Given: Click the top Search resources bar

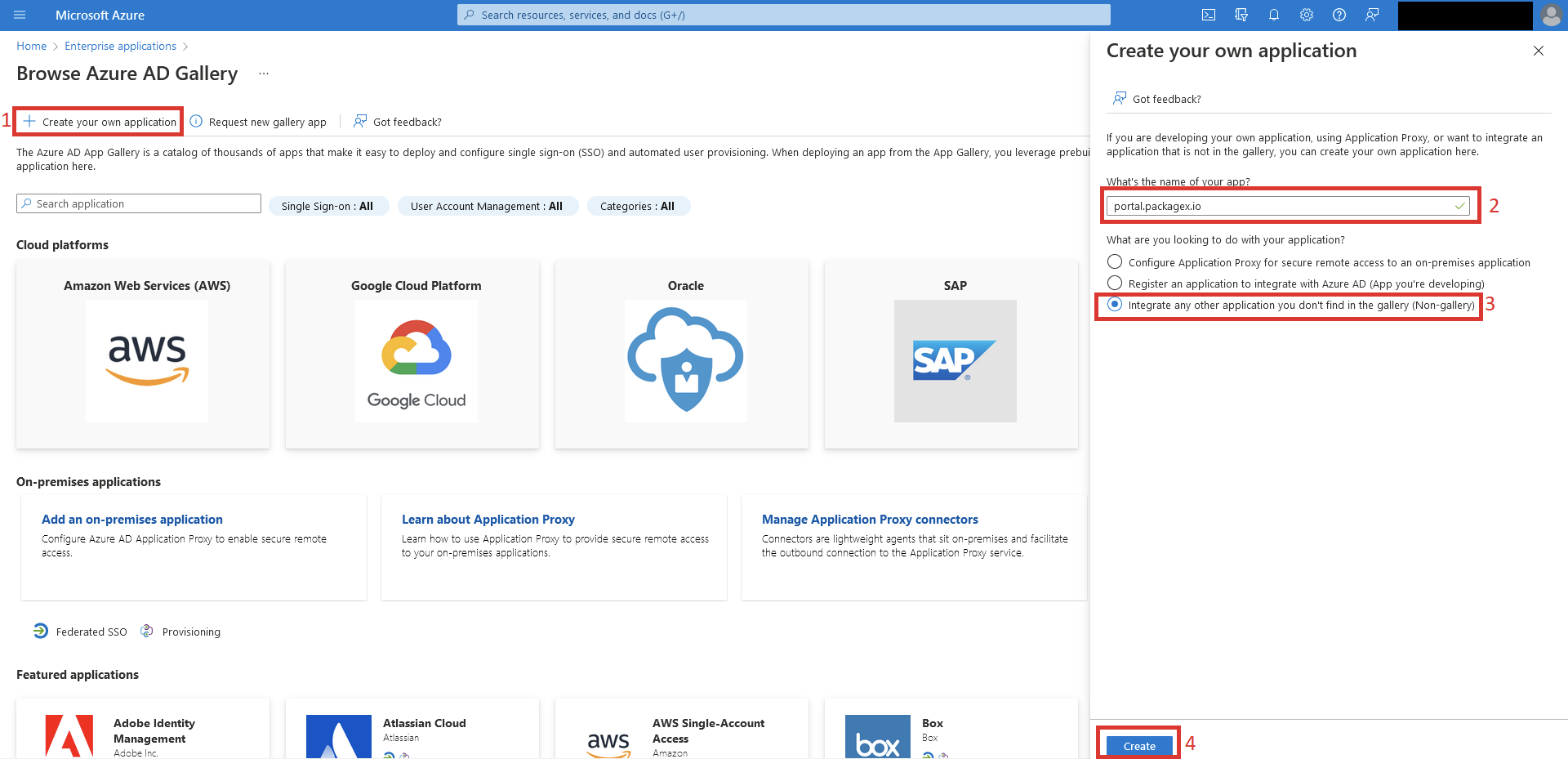Looking at the screenshot, I should click(784, 15).
